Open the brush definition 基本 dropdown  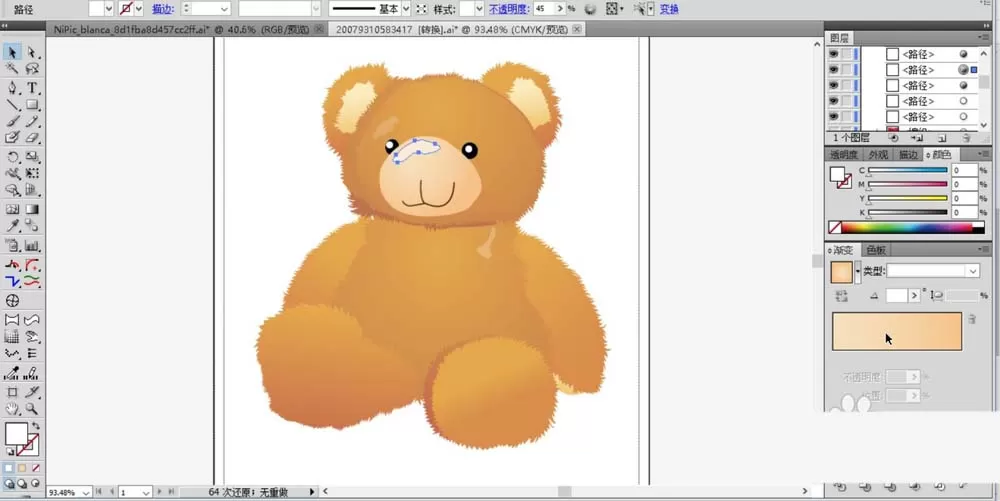pyautogui.click(x=406, y=9)
